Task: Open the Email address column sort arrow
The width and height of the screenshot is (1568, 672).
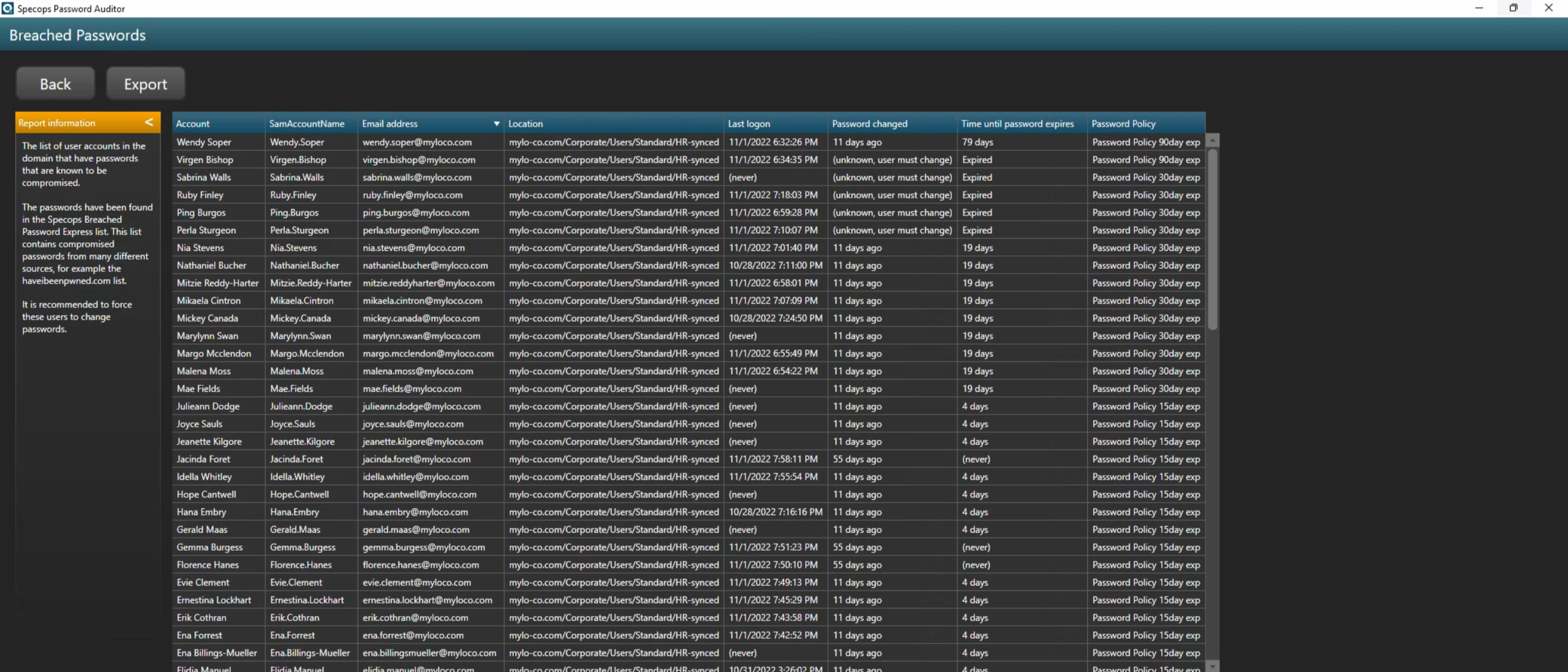Action: [x=496, y=124]
